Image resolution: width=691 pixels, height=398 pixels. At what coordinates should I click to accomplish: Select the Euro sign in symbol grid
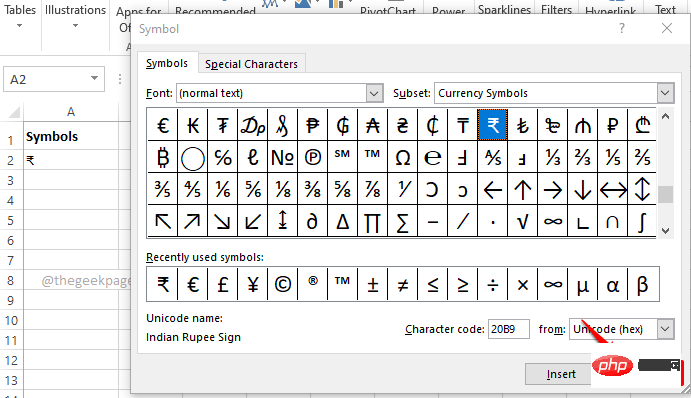[x=163, y=125]
